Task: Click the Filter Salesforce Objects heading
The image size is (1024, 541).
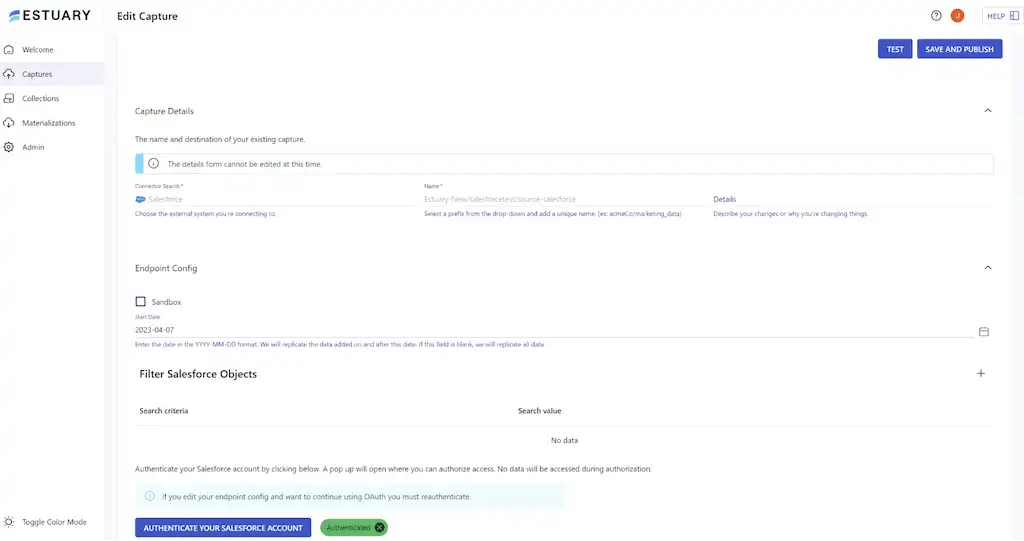Action: tap(198, 374)
